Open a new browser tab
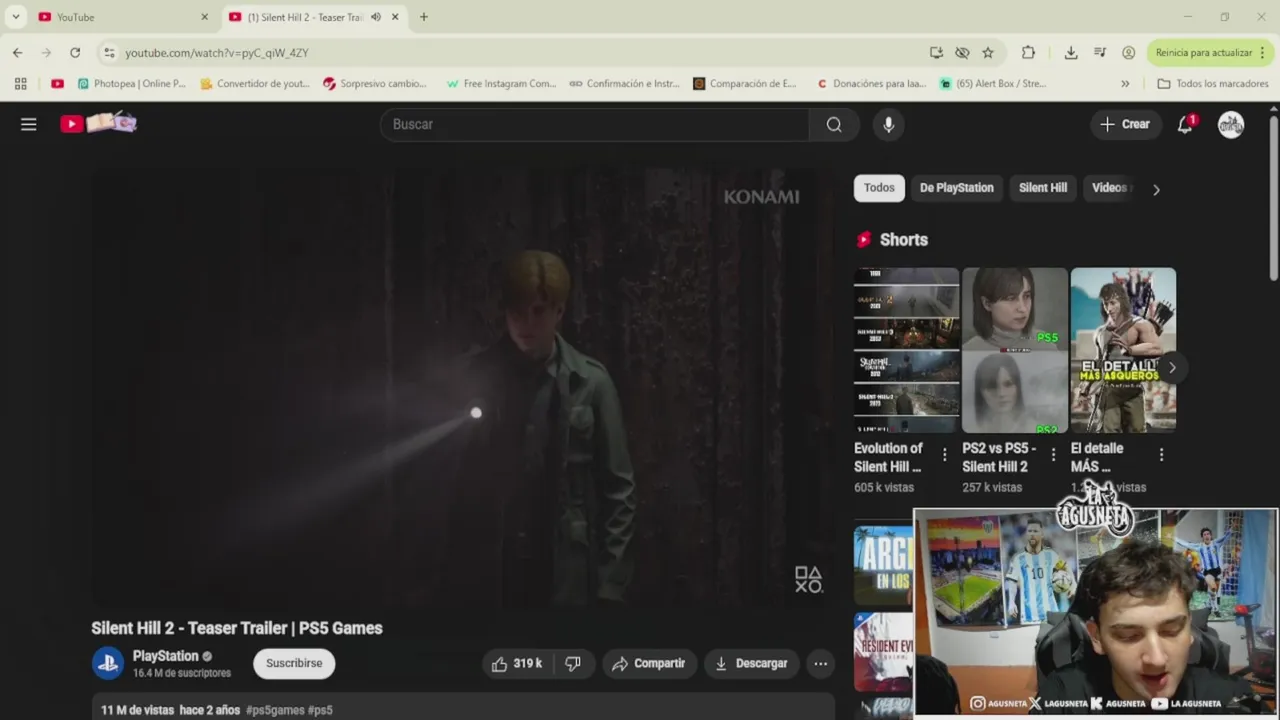1280x720 pixels. click(424, 17)
